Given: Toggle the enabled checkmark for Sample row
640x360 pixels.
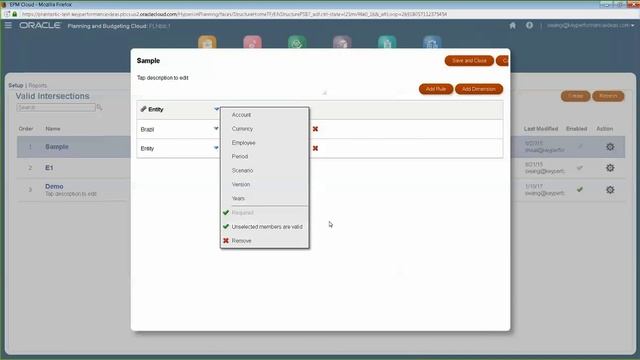Looking at the screenshot, I should [580, 146].
